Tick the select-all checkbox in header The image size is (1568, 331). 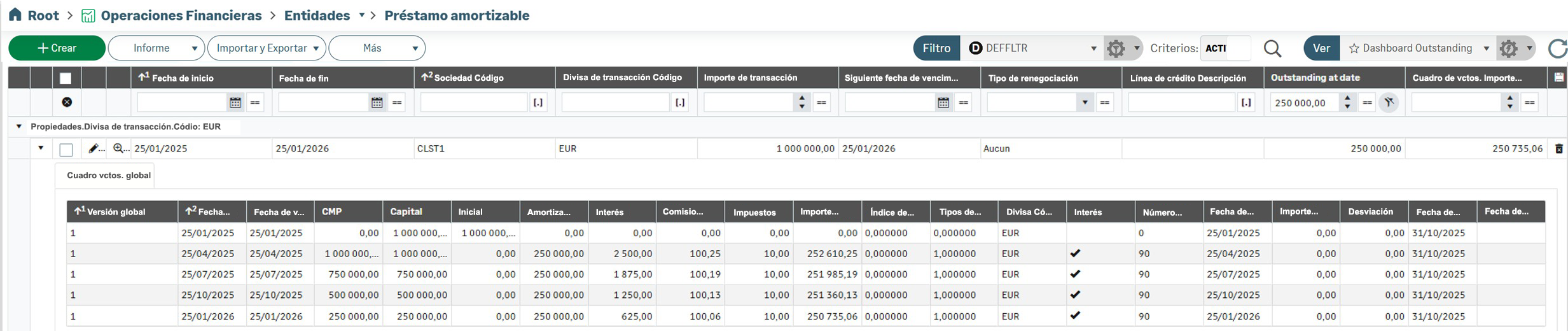66,78
